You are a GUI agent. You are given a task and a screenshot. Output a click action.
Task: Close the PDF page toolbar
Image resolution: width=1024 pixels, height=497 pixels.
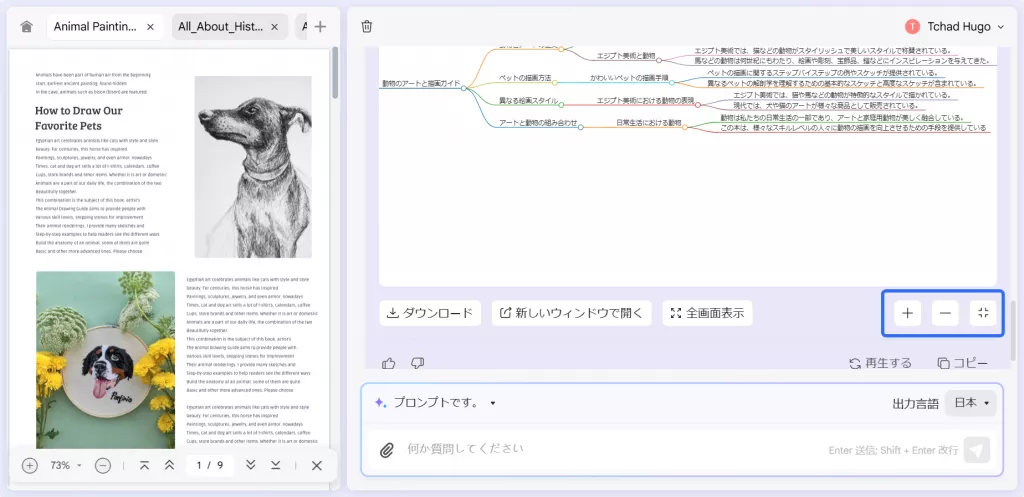click(x=317, y=466)
